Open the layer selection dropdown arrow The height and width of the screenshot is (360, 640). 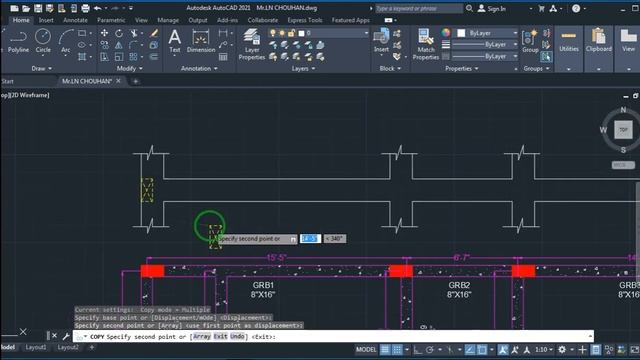pyautogui.click(x=366, y=33)
